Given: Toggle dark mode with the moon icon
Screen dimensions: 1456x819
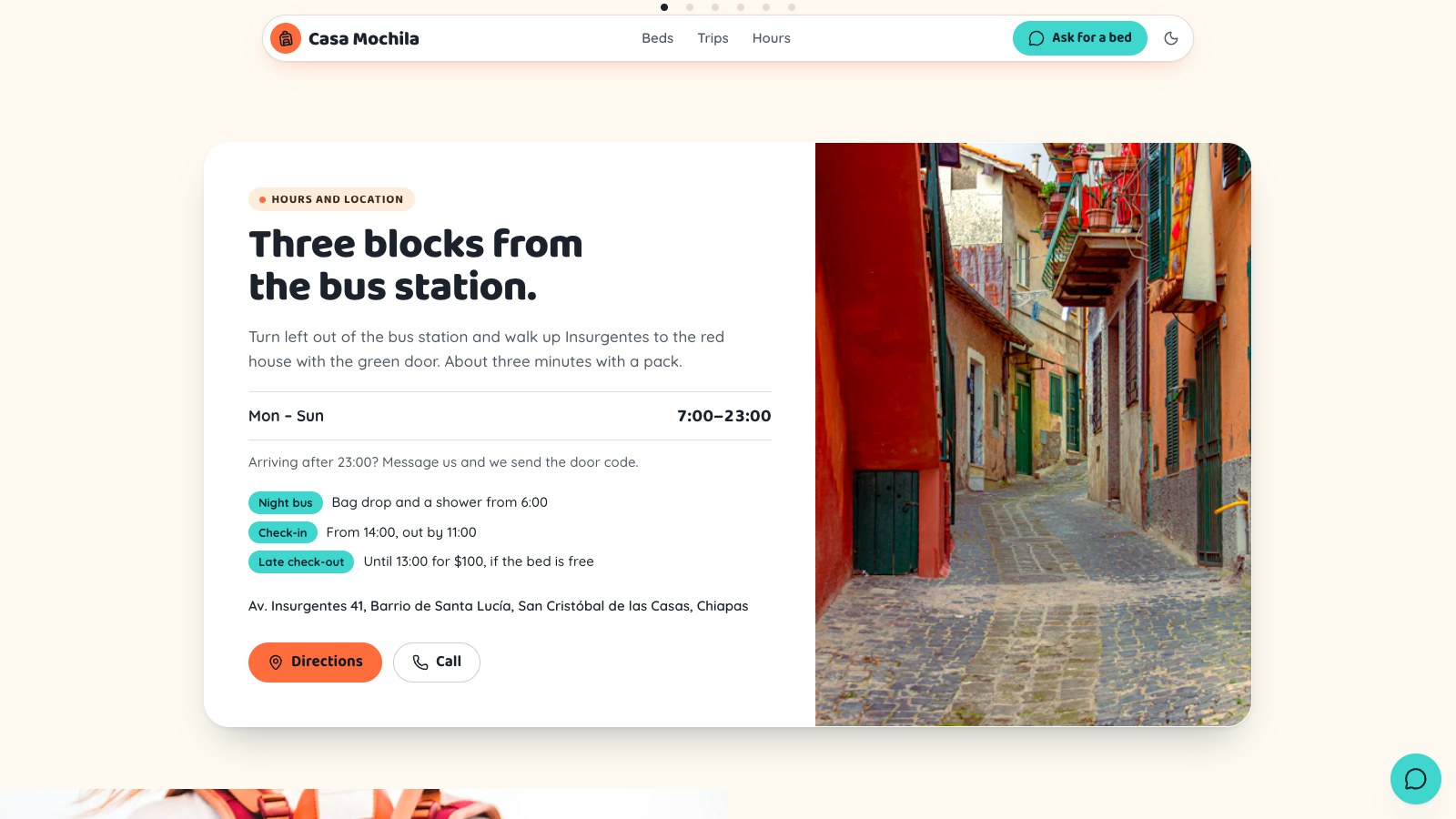Looking at the screenshot, I should click(1171, 38).
